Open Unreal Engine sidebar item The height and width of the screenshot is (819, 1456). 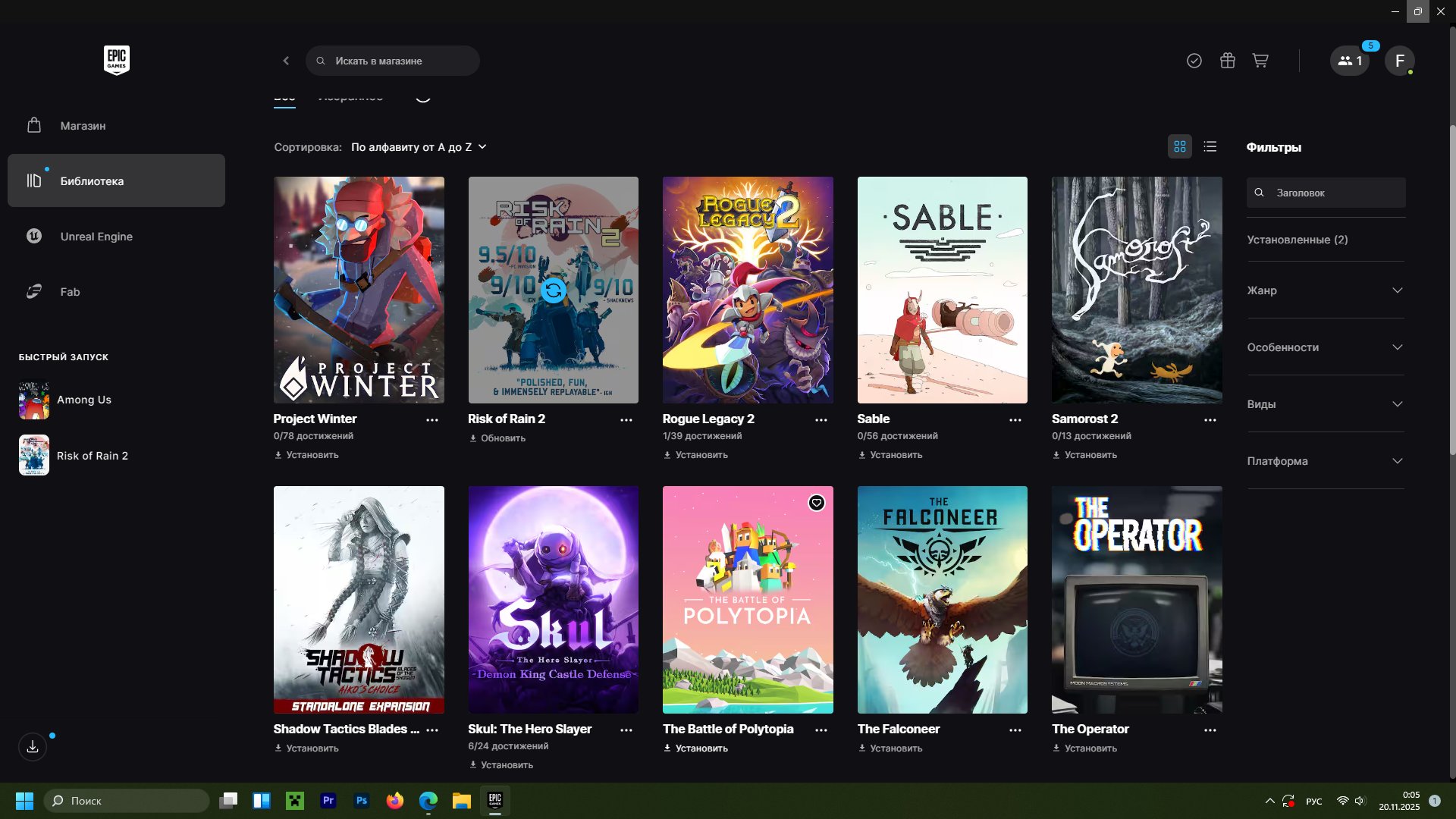click(x=96, y=237)
